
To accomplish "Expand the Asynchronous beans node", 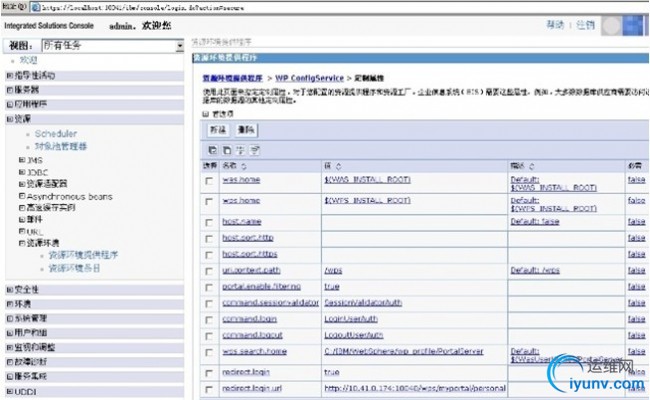I will [22, 196].
